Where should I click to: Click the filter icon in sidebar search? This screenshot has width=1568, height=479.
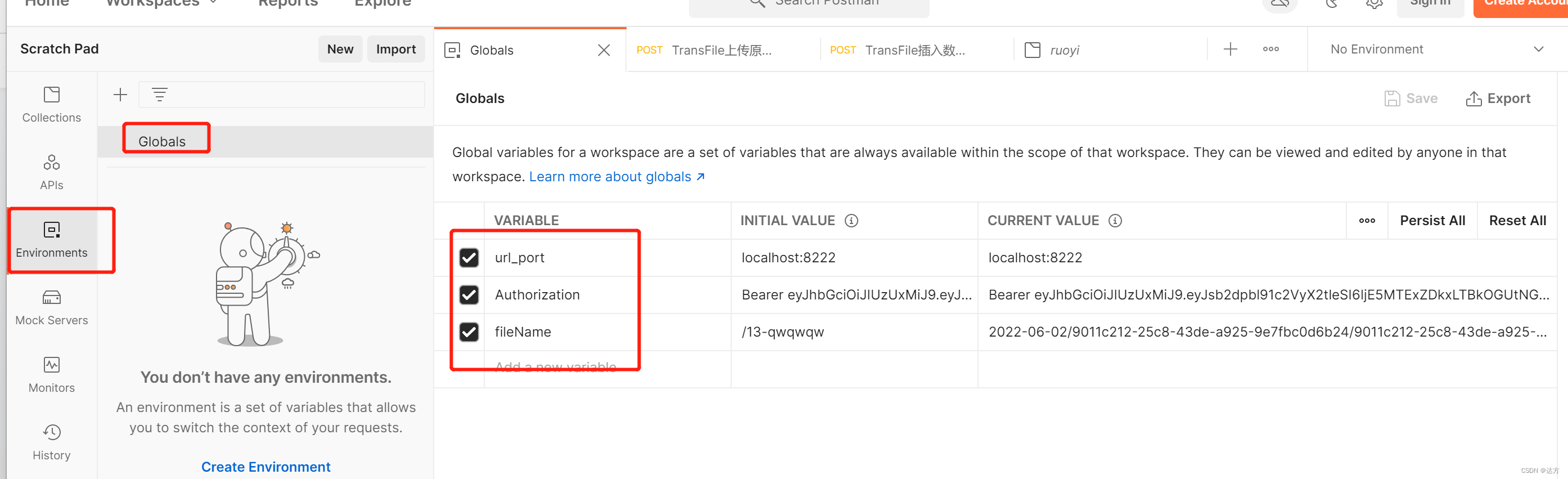tap(160, 95)
